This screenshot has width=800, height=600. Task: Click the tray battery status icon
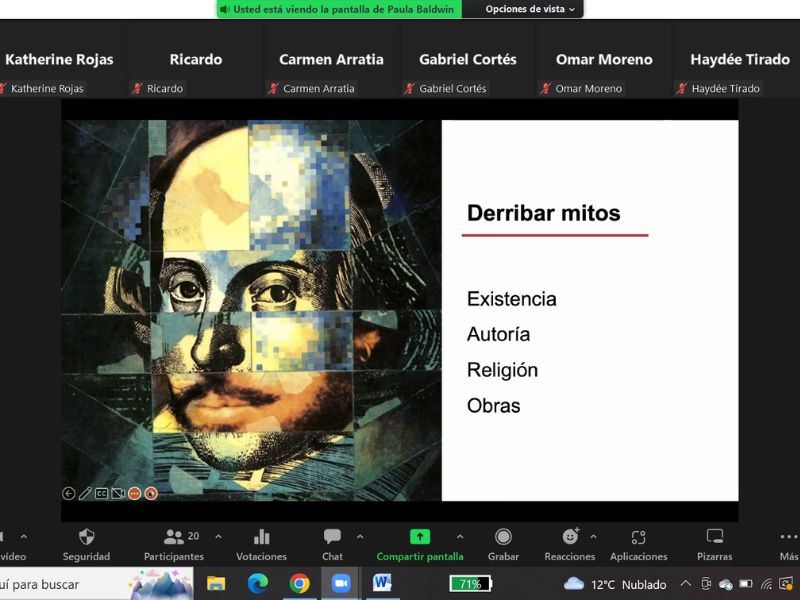[x=746, y=584]
